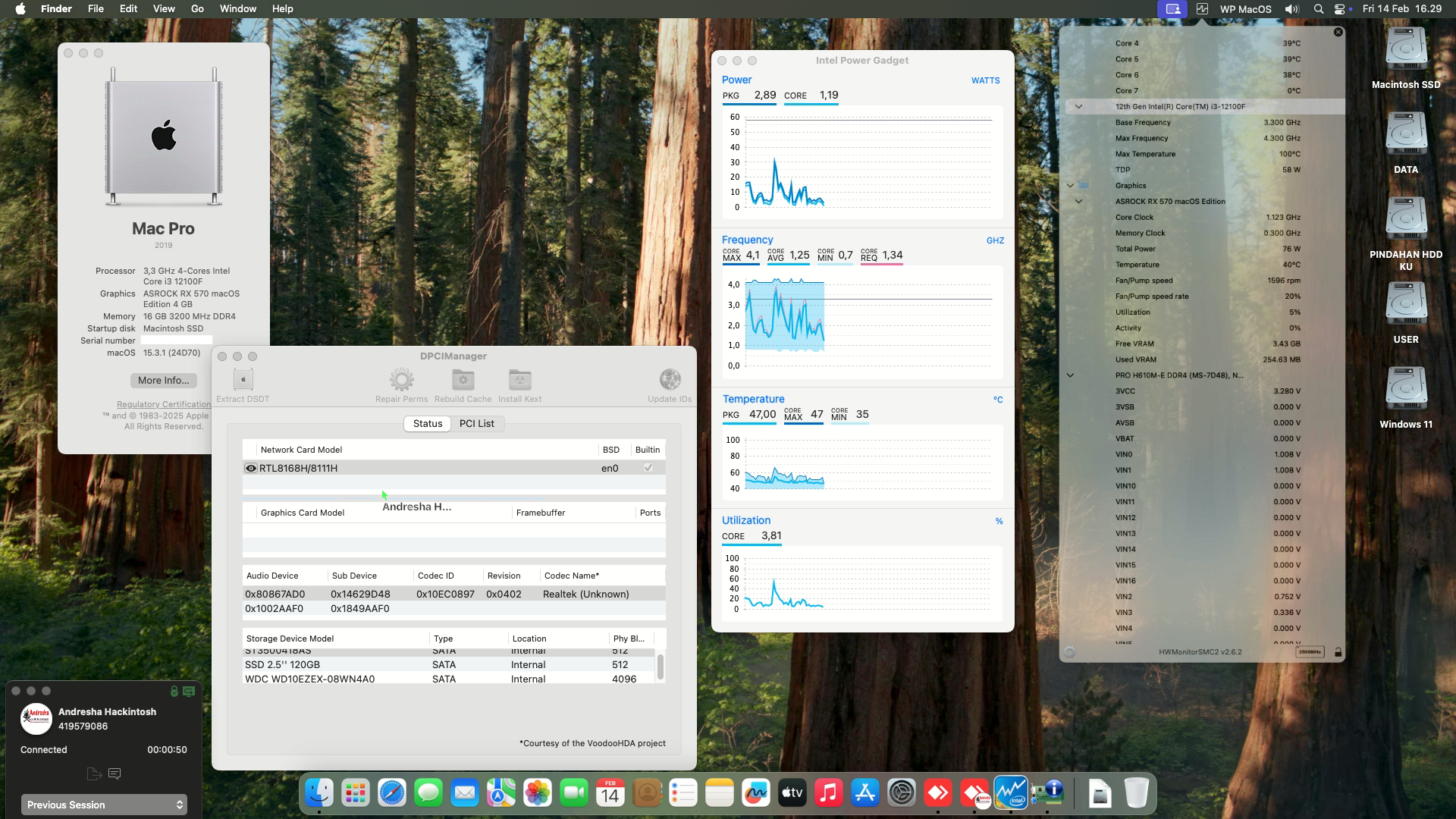
Task: Toggle visibility eye next to RTL8168H/8111H
Action: 250,468
